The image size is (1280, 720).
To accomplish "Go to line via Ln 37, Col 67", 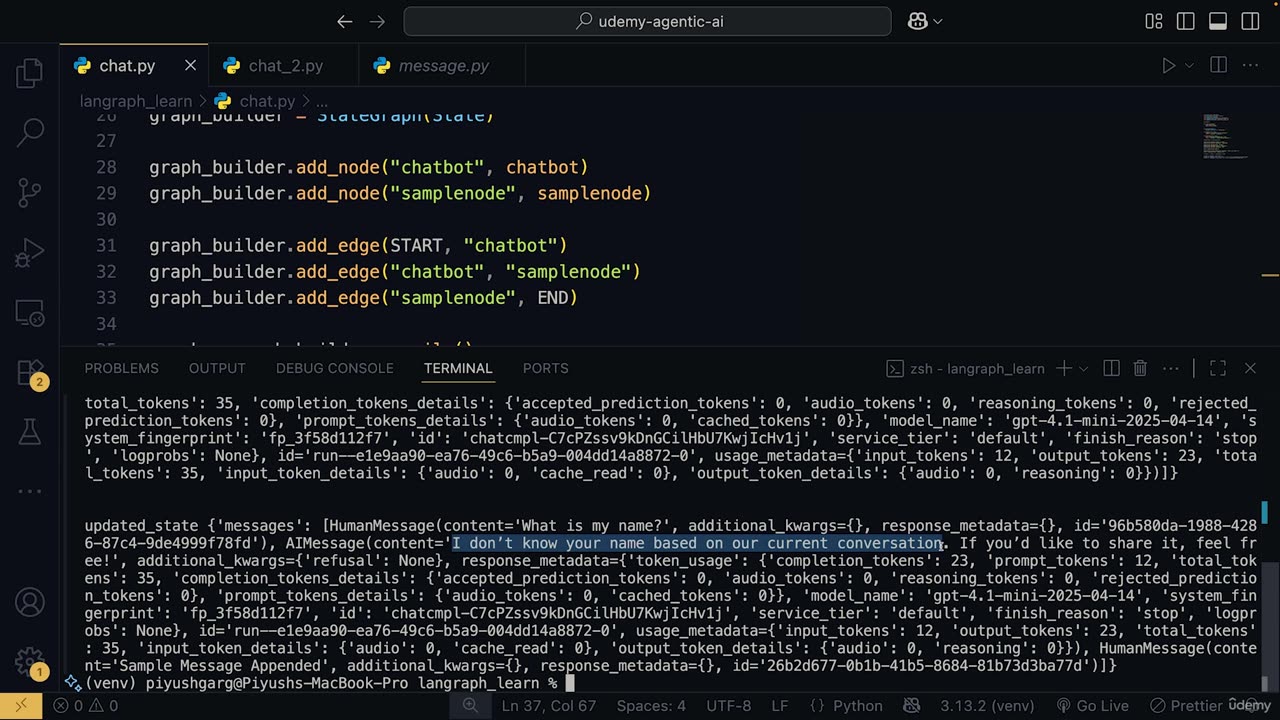I will (x=549, y=706).
